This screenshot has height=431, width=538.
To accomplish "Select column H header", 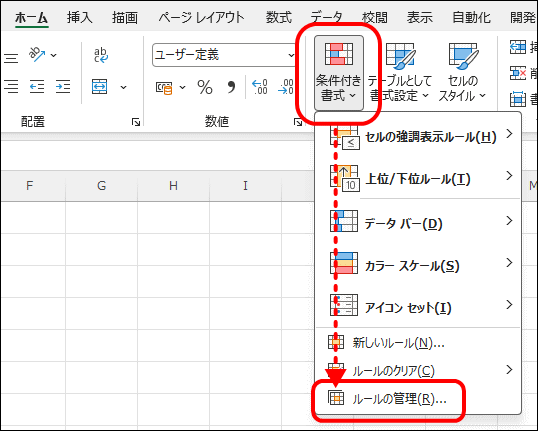I will tap(173, 186).
